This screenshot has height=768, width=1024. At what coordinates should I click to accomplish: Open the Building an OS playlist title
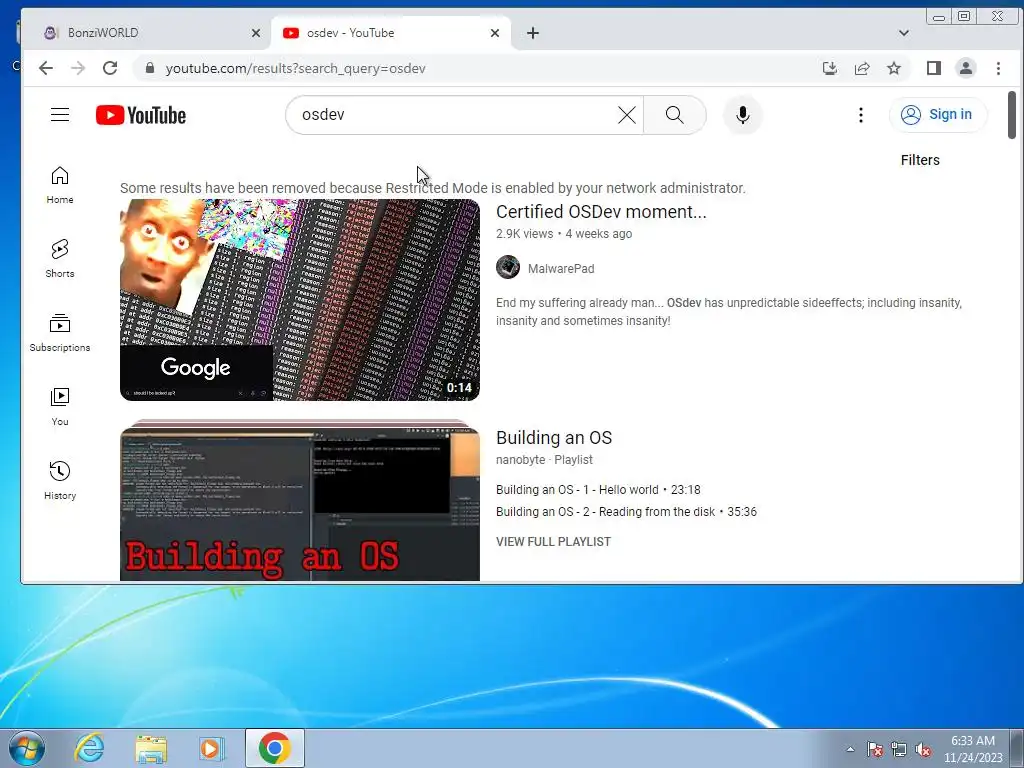coord(554,438)
